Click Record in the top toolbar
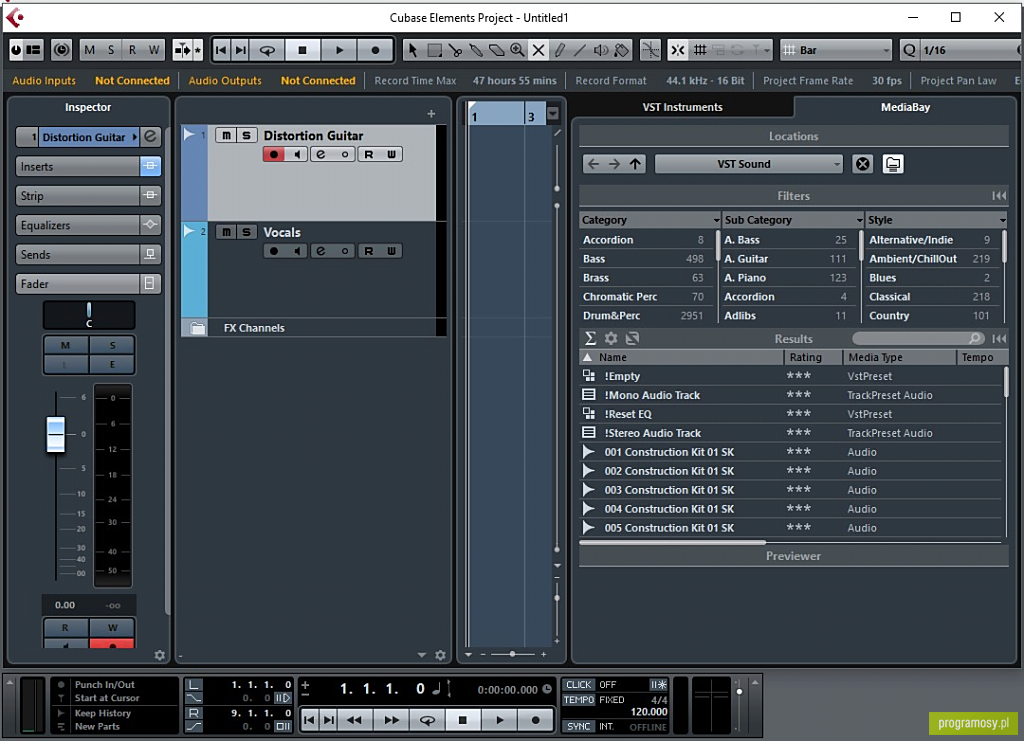The height and width of the screenshot is (741, 1024). click(x=375, y=50)
